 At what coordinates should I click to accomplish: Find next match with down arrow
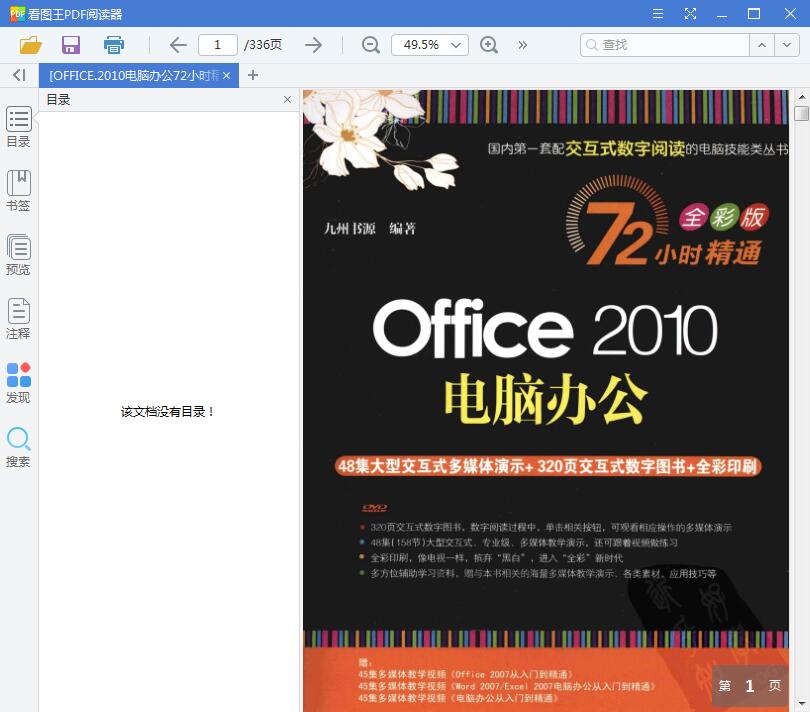(x=787, y=45)
